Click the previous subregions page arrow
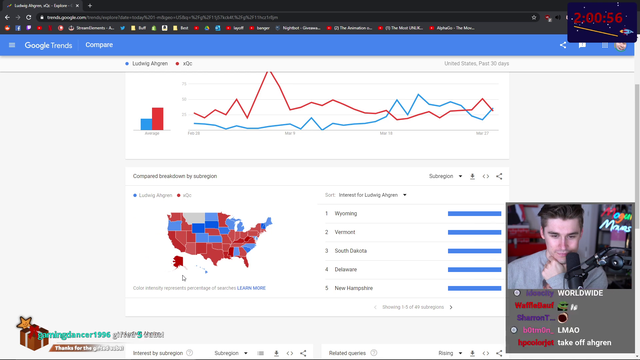Viewport: 640px width, 360px height. click(x=375, y=307)
